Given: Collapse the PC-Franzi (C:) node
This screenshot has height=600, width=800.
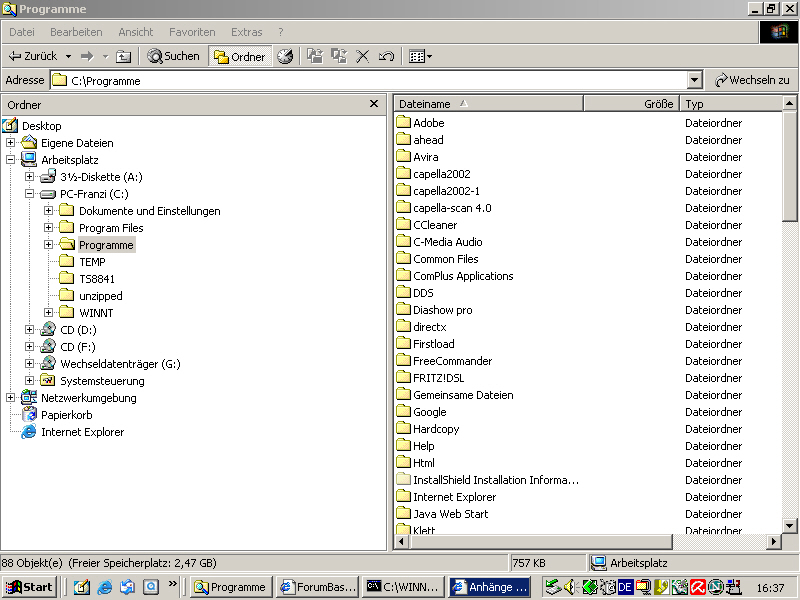Looking at the screenshot, I should [x=29, y=194].
